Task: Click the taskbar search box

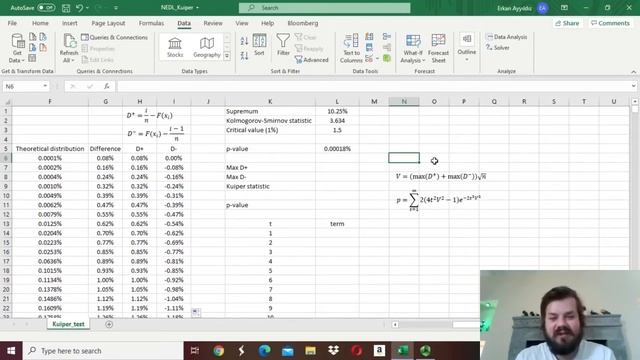Action: click(x=103, y=351)
